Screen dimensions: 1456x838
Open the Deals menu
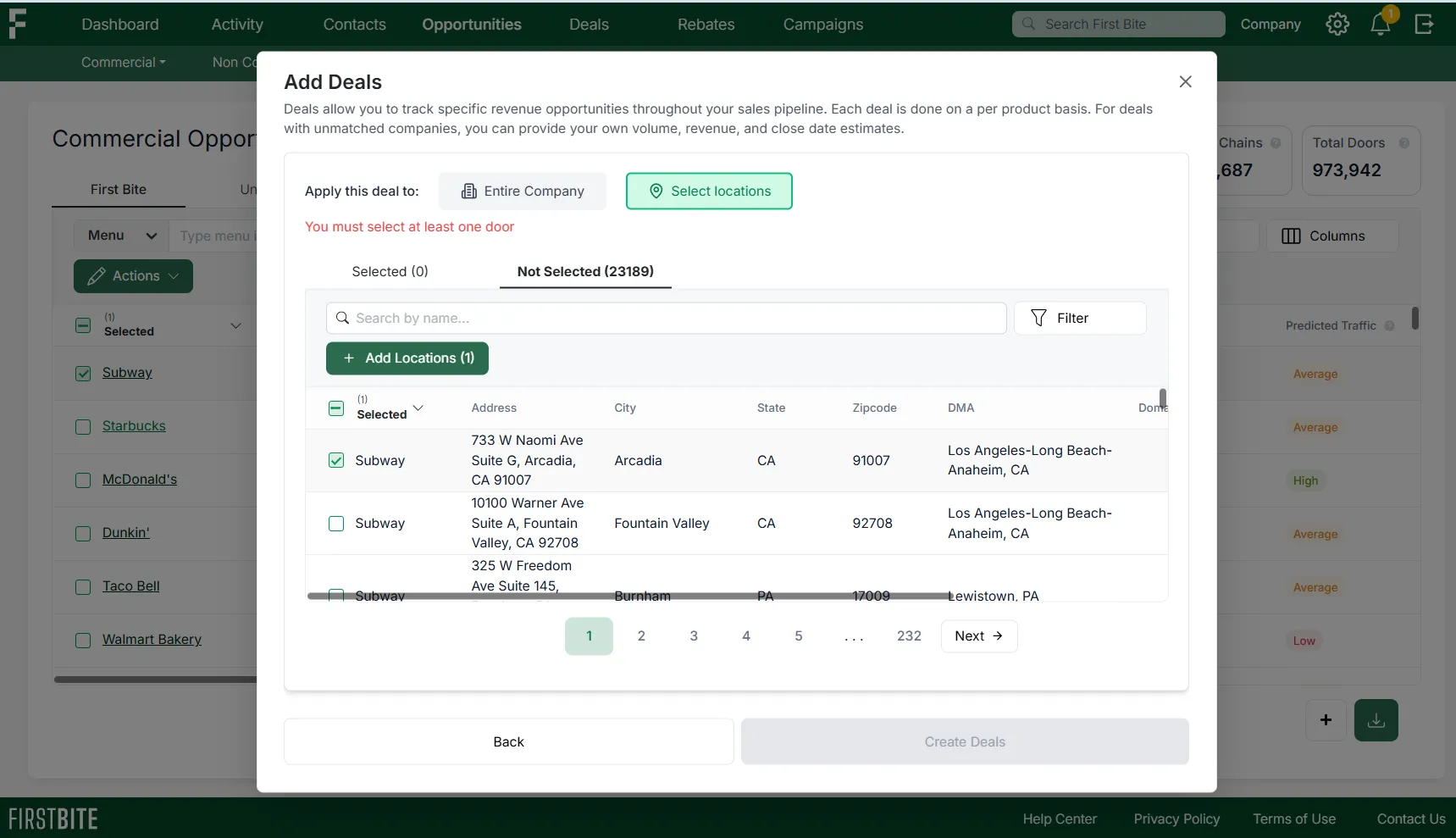tap(590, 25)
